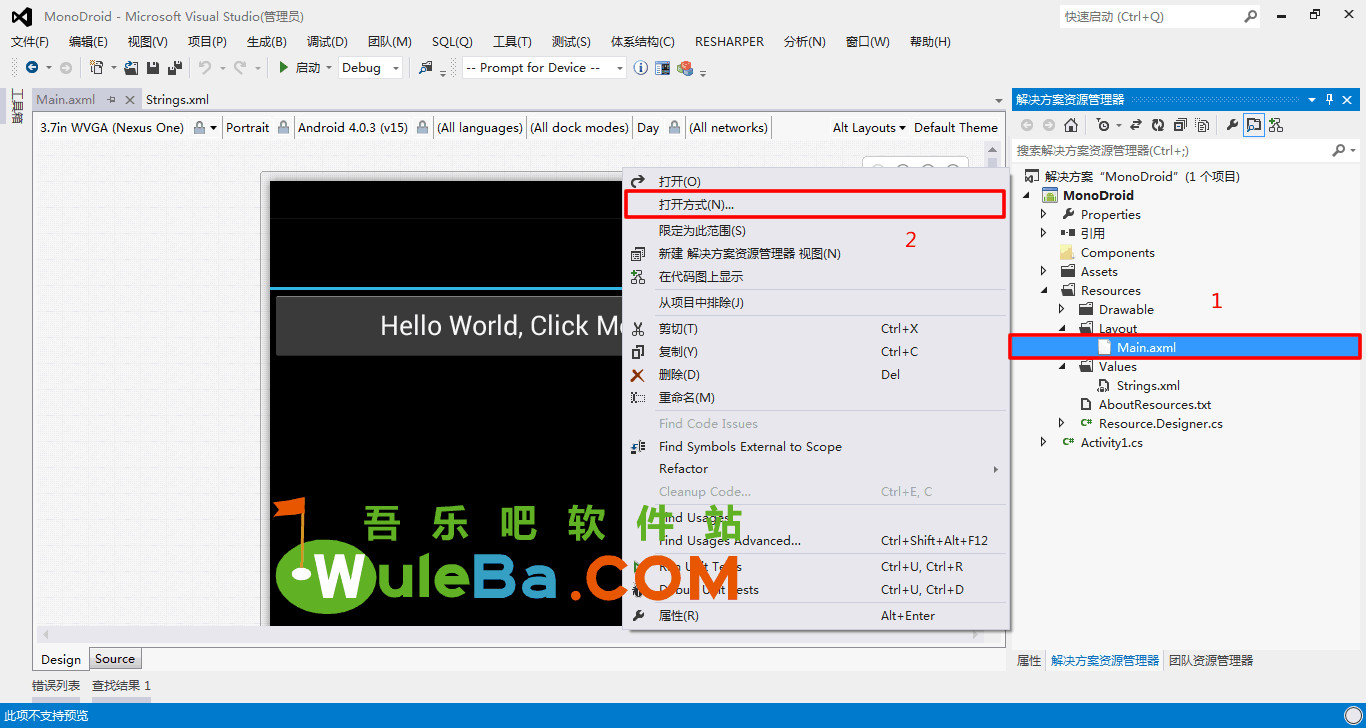Open the RESHARPER menu
Image resolution: width=1366 pixels, height=728 pixels.
(x=729, y=42)
